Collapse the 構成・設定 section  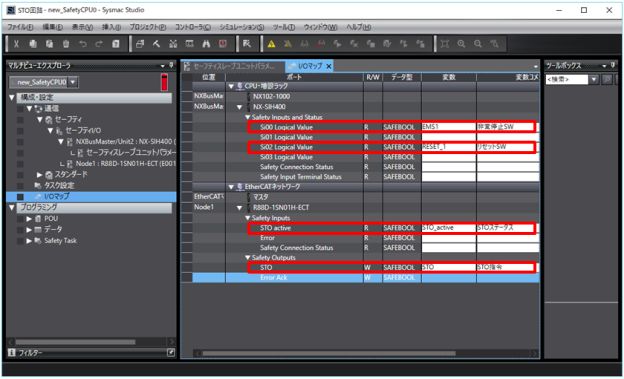click(x=12, y=98)
